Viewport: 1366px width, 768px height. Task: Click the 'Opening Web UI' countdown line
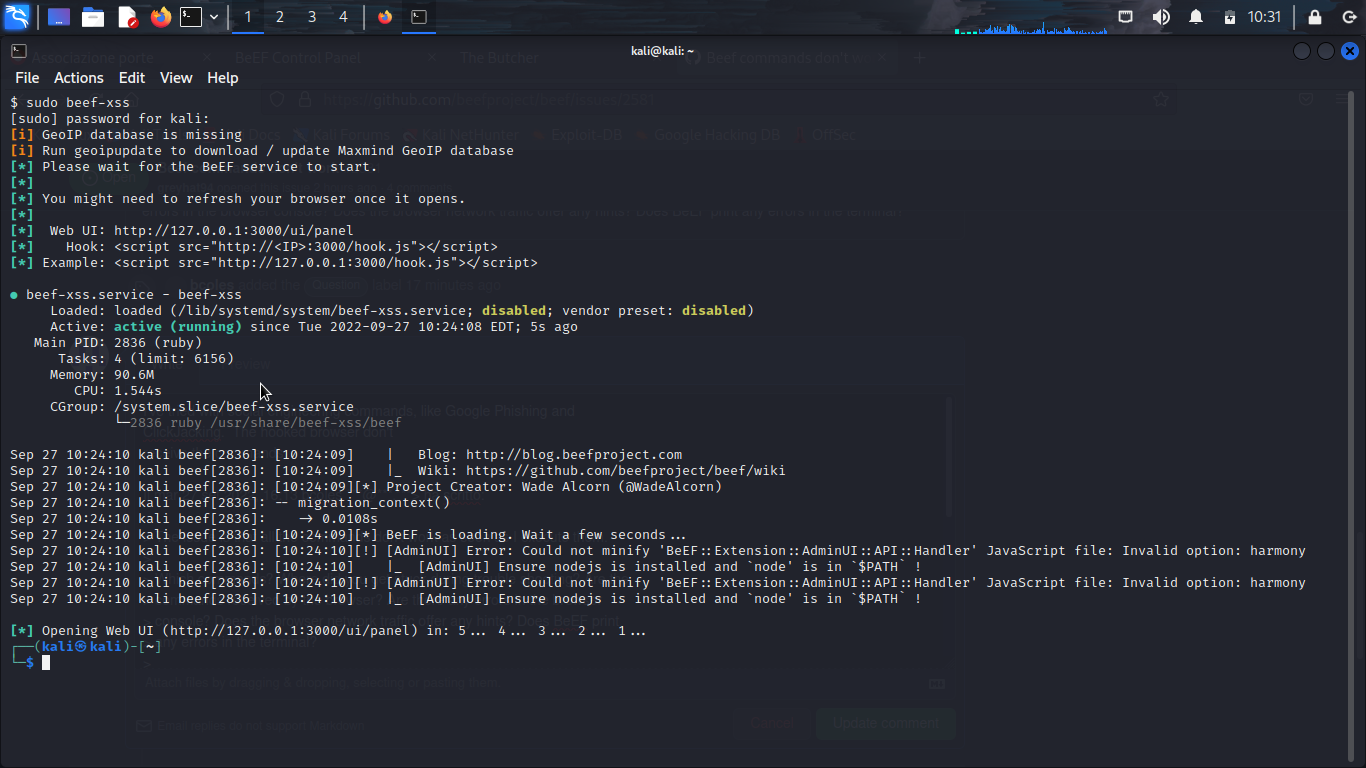click(328, 631)
